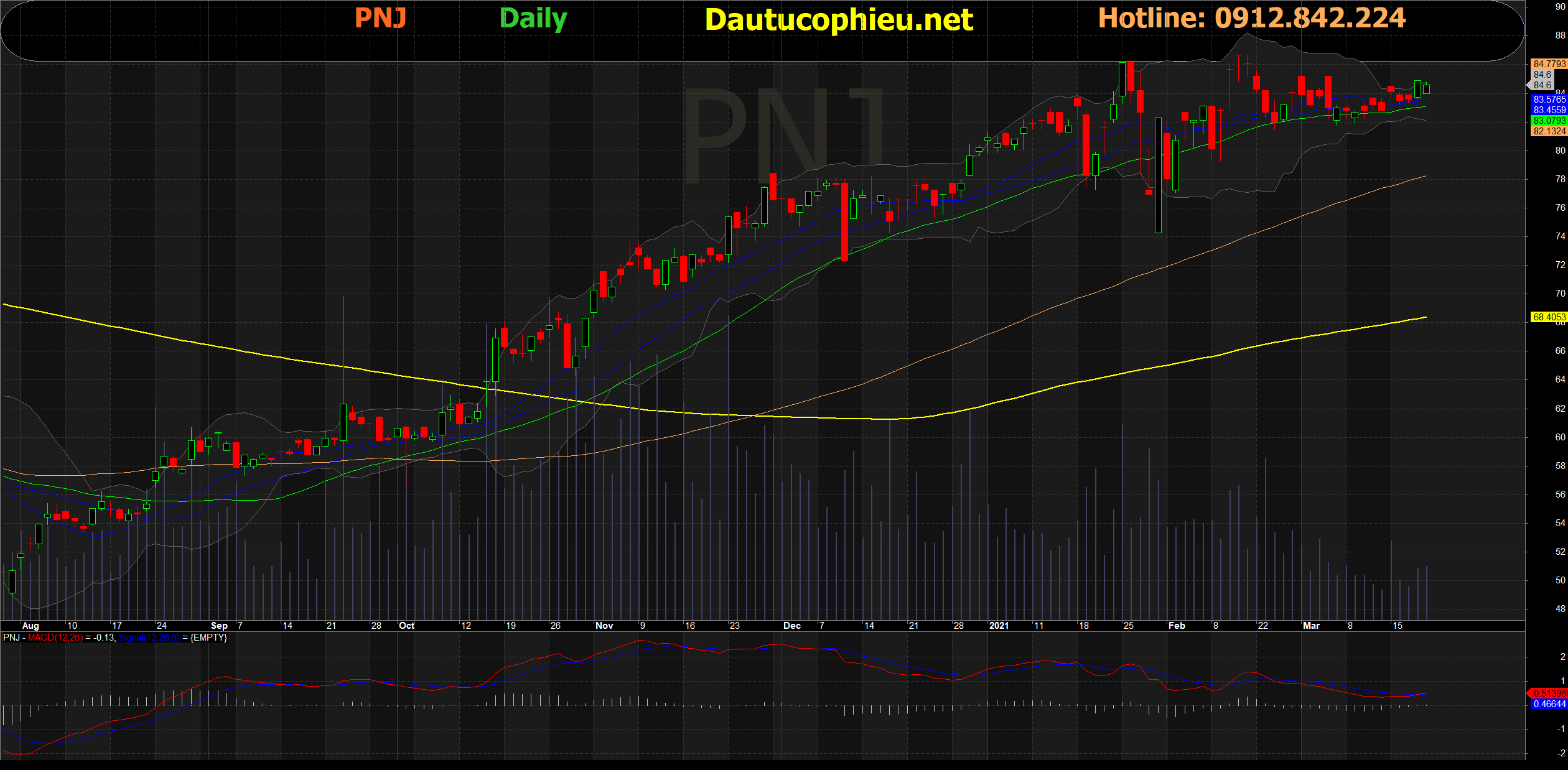Click the 2021 year marker on axis

click(x=999, y=626)
